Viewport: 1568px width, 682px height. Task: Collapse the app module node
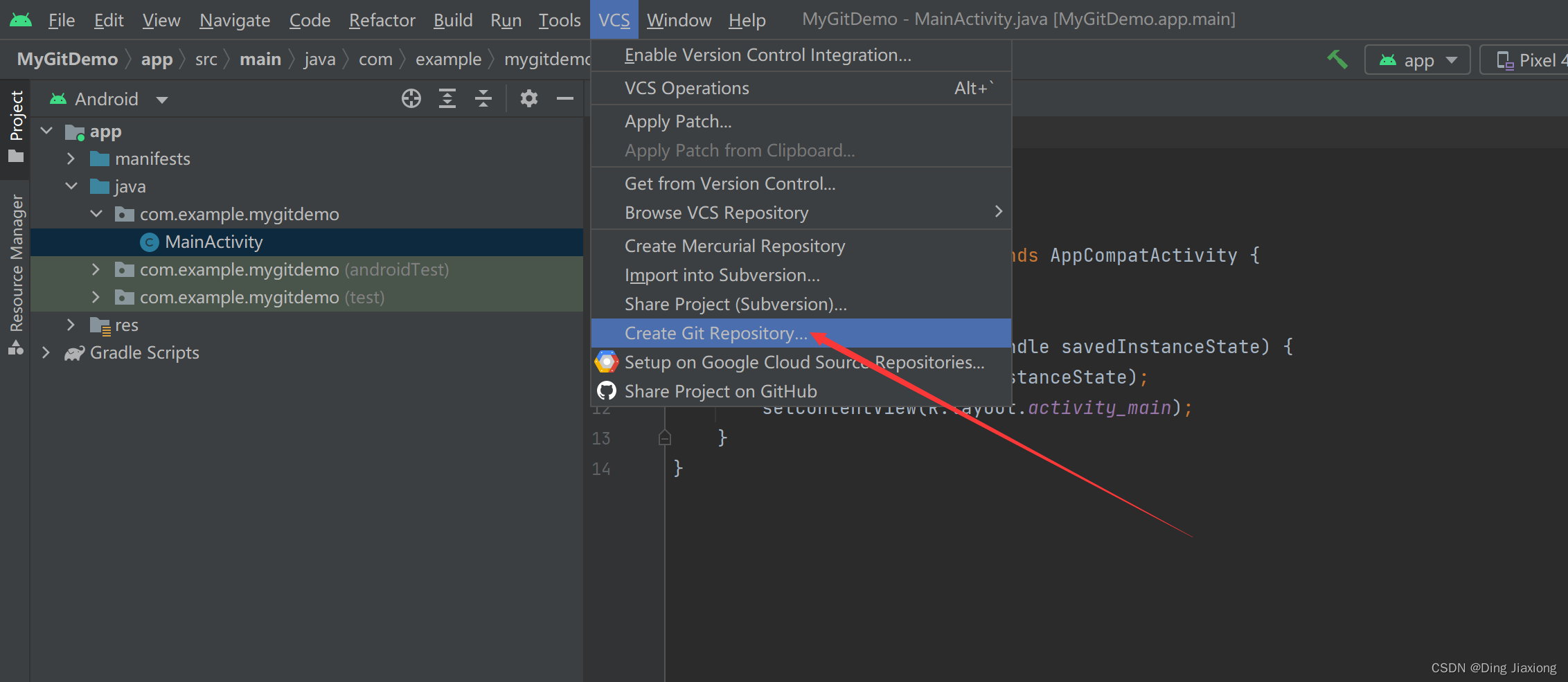coord(46,131)
